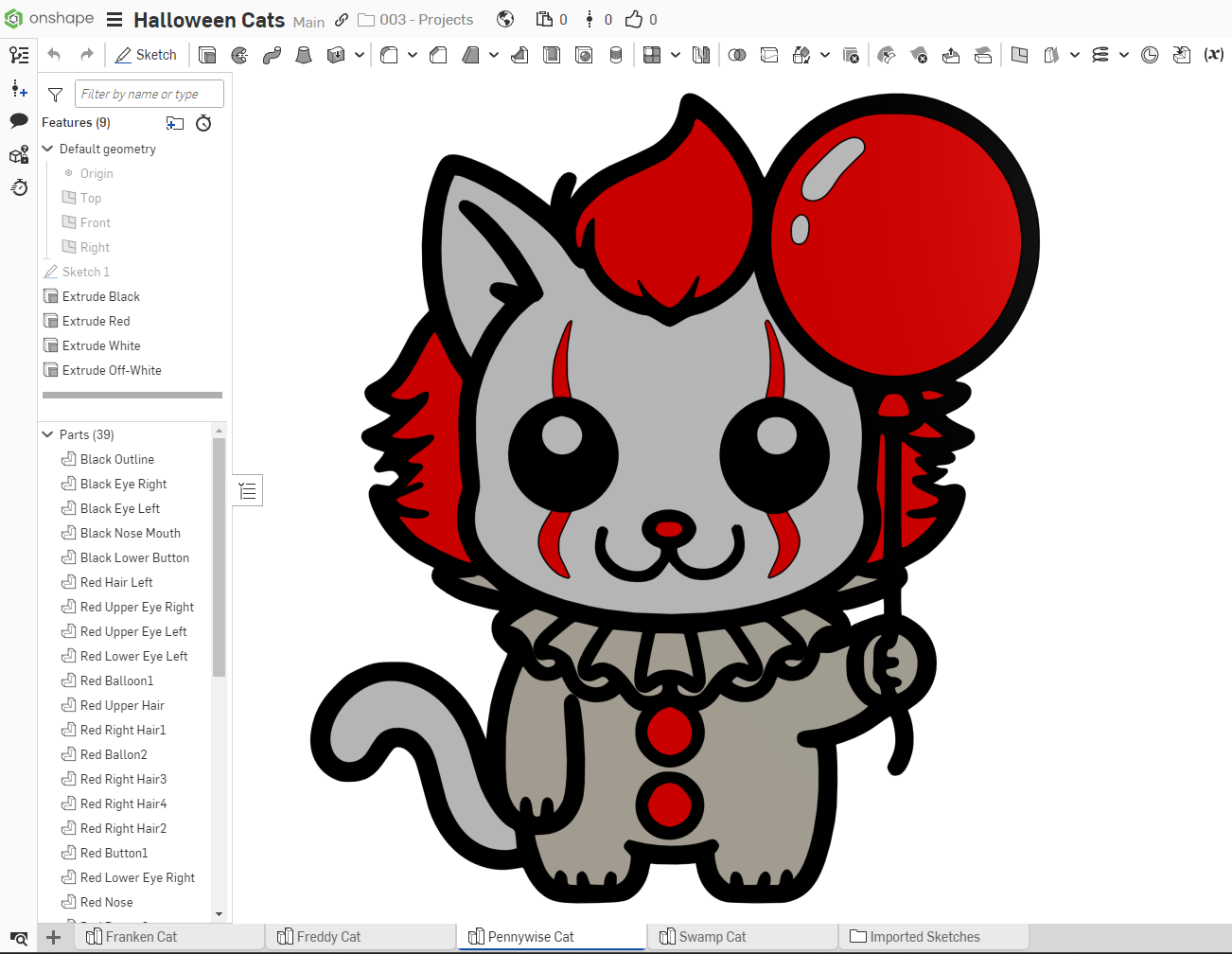
Task: Select the Derived tool icon
Action: pyautogui.click(x=1182, y=55)
